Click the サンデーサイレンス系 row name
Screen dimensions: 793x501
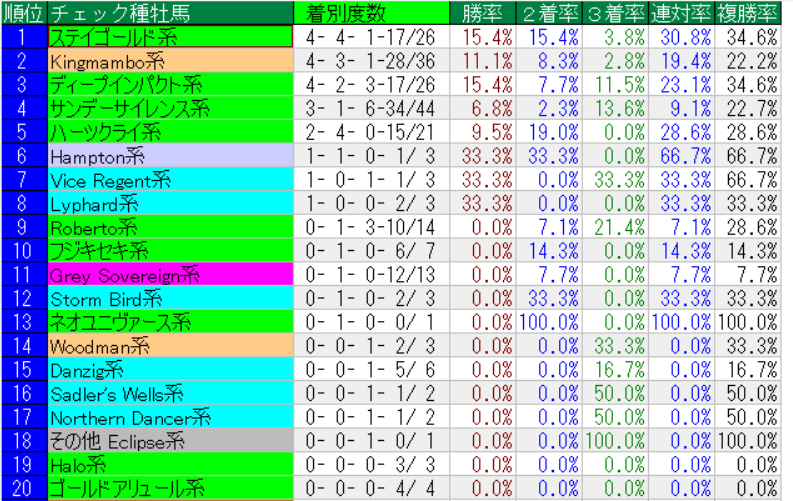170,107
